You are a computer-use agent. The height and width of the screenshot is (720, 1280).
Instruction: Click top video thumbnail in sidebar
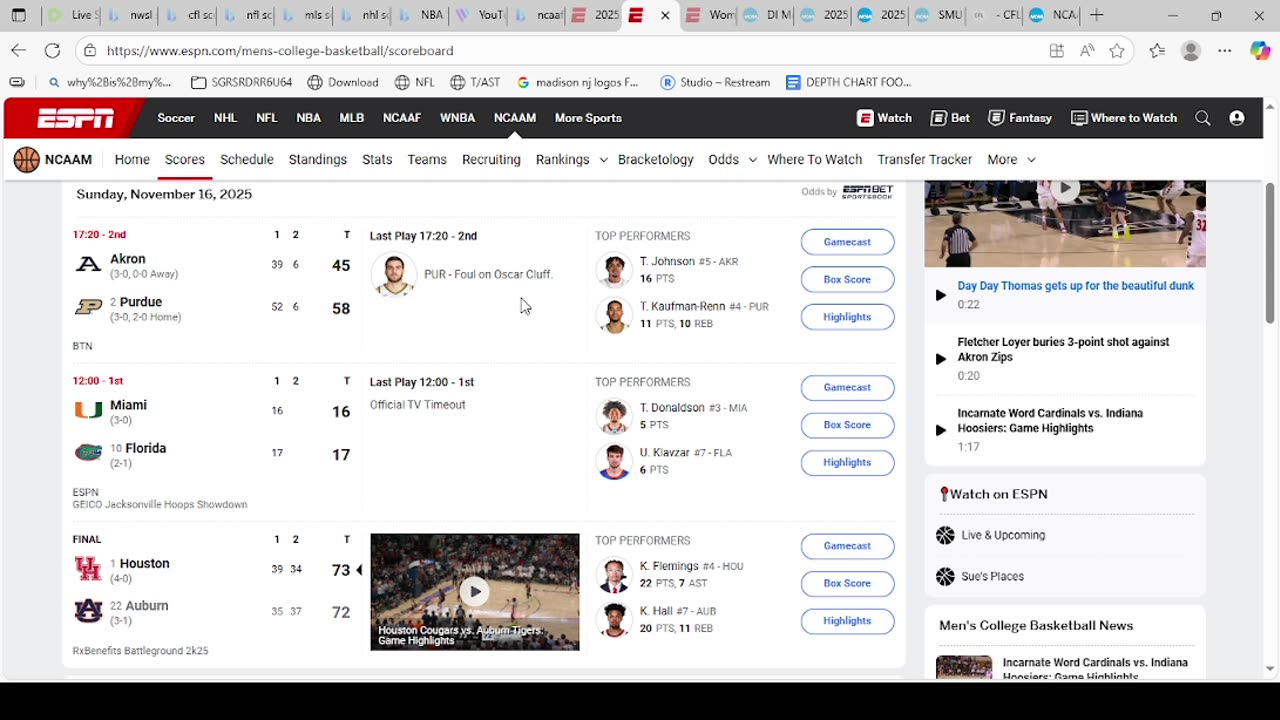coord(1065,223)
